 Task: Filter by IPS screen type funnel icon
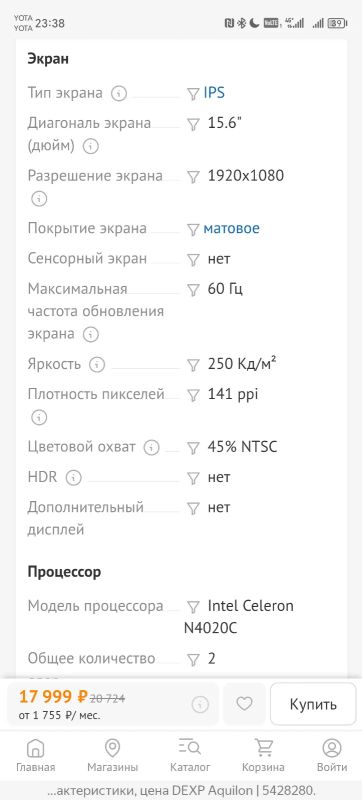click(193, 94)
